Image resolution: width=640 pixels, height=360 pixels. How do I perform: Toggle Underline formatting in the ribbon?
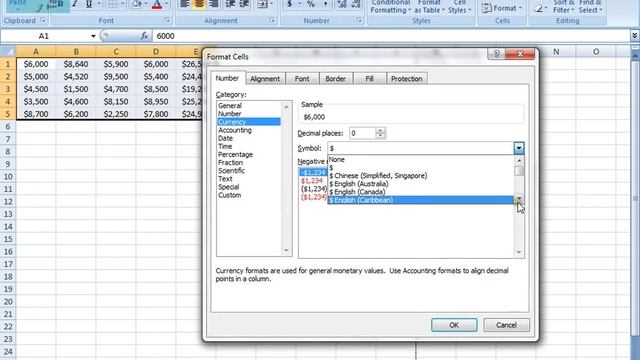coord(89,4)
